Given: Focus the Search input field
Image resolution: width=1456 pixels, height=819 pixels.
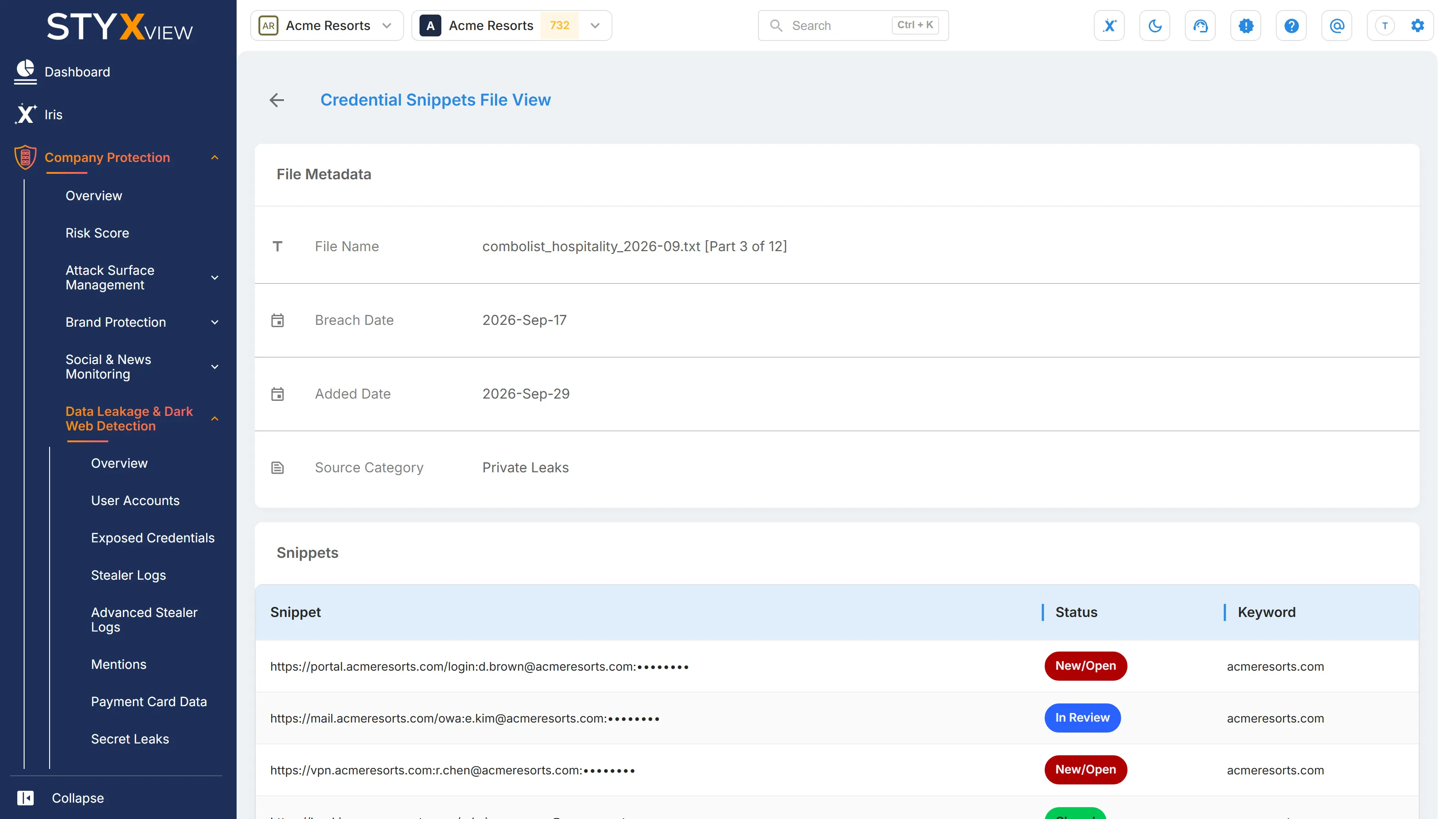Looking at the screenshot, I should click(853, 25).
